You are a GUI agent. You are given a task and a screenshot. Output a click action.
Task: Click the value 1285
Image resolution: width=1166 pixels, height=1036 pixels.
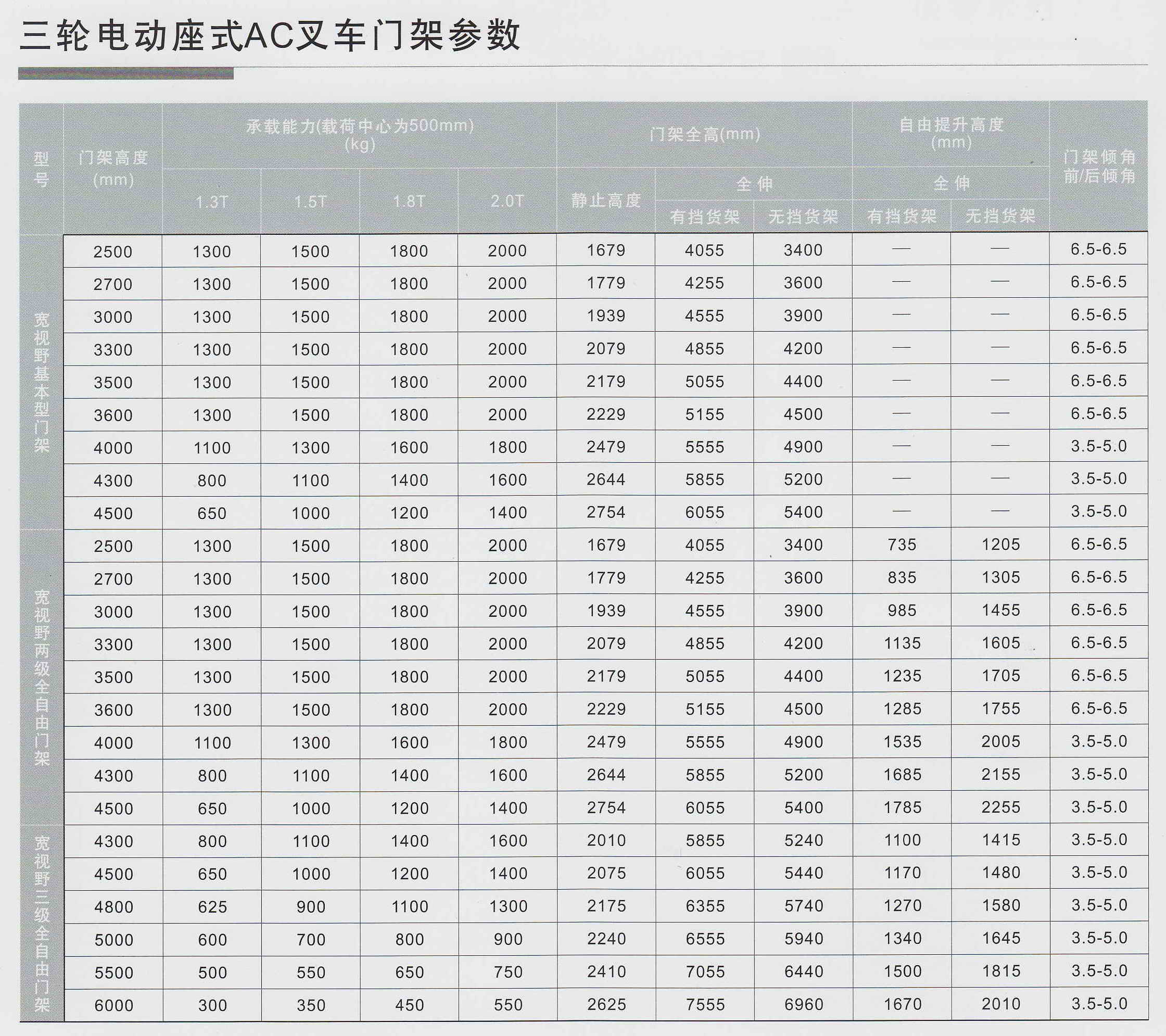coord(903,709)
